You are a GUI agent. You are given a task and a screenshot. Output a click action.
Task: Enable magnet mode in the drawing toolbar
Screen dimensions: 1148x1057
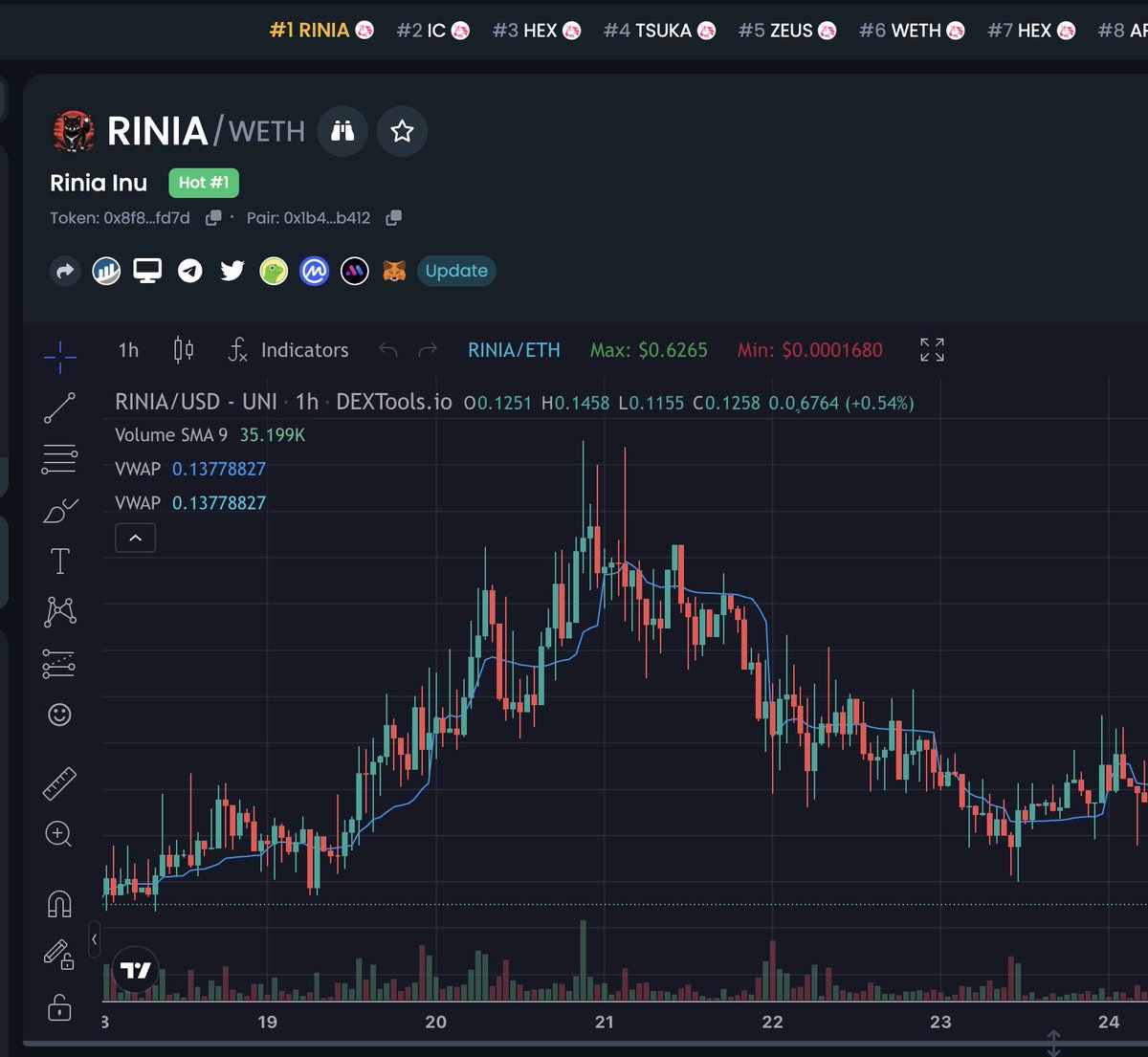[59, 900]
